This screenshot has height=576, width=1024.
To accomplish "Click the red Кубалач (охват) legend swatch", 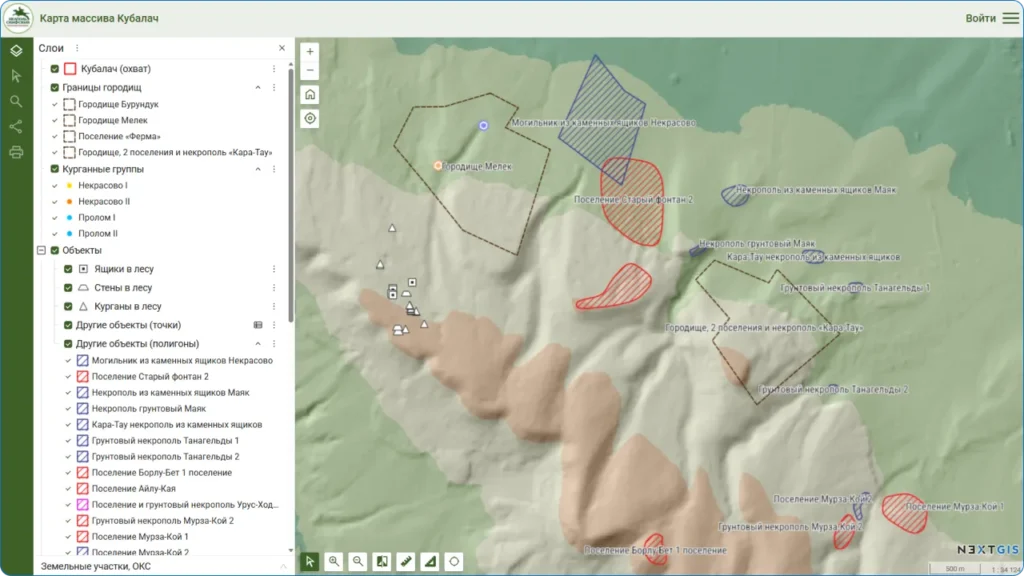I will [70, 69].
